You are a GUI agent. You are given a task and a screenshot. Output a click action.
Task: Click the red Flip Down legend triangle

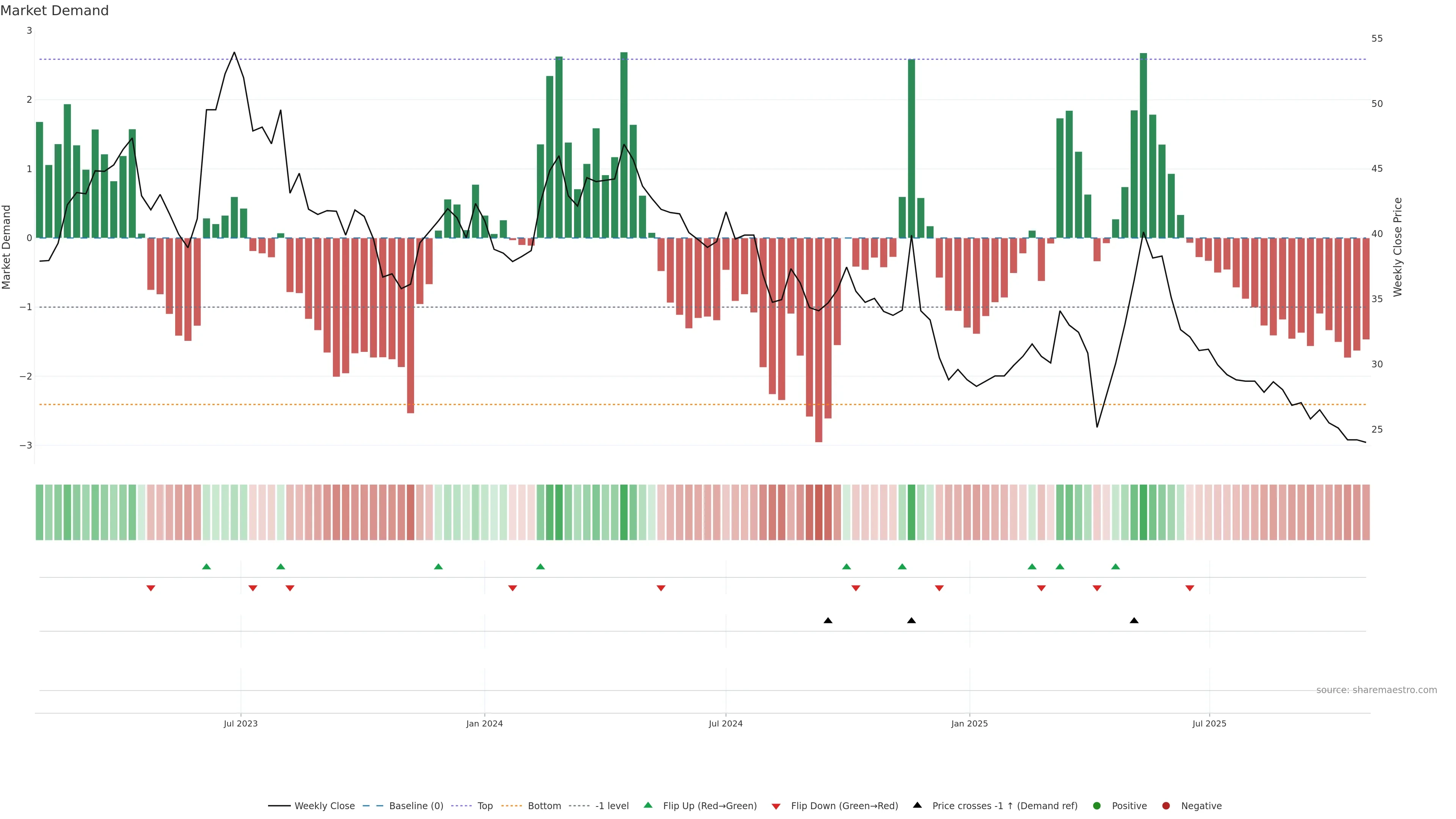coord(776,806)
